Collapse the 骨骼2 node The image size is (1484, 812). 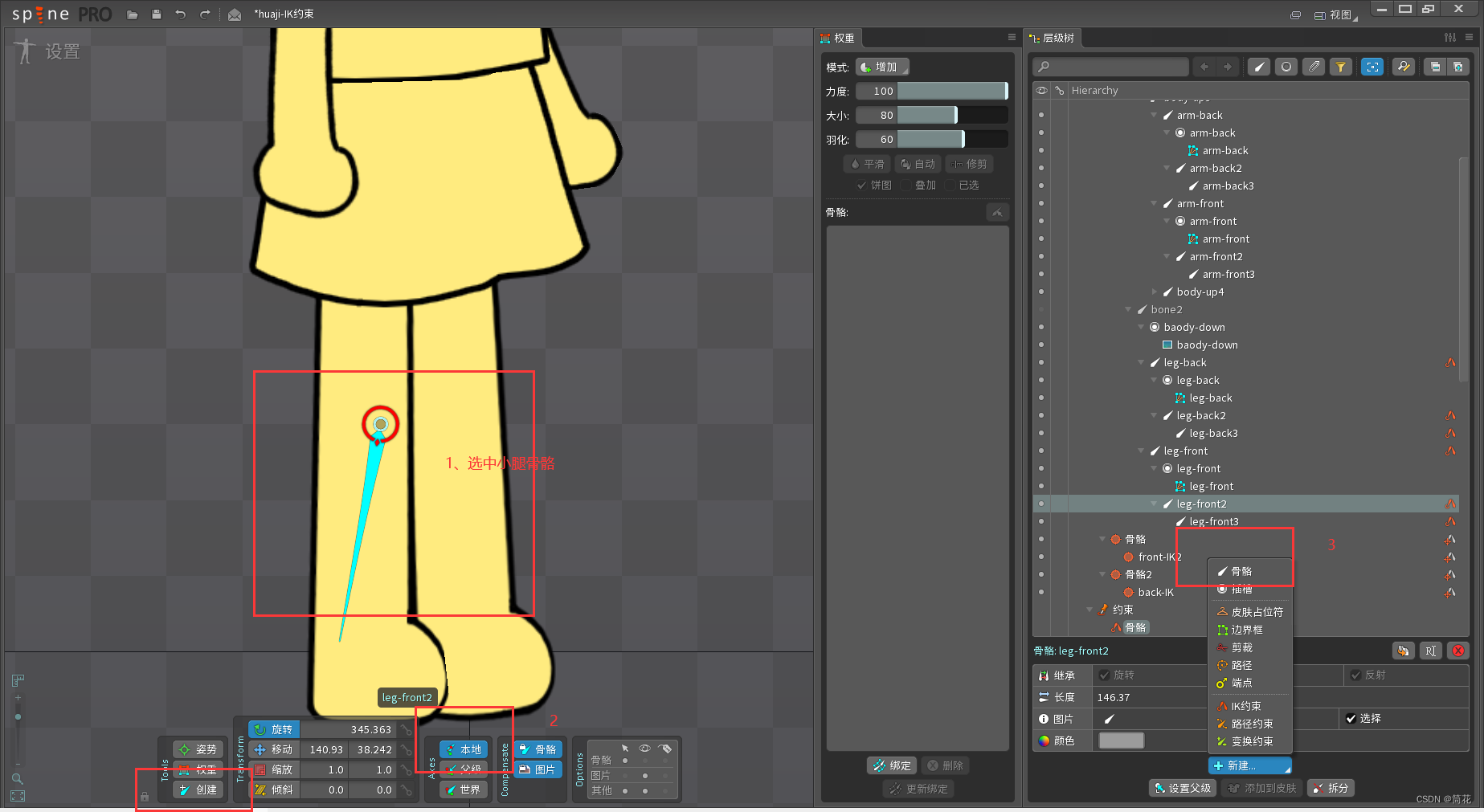point(1102,574)
